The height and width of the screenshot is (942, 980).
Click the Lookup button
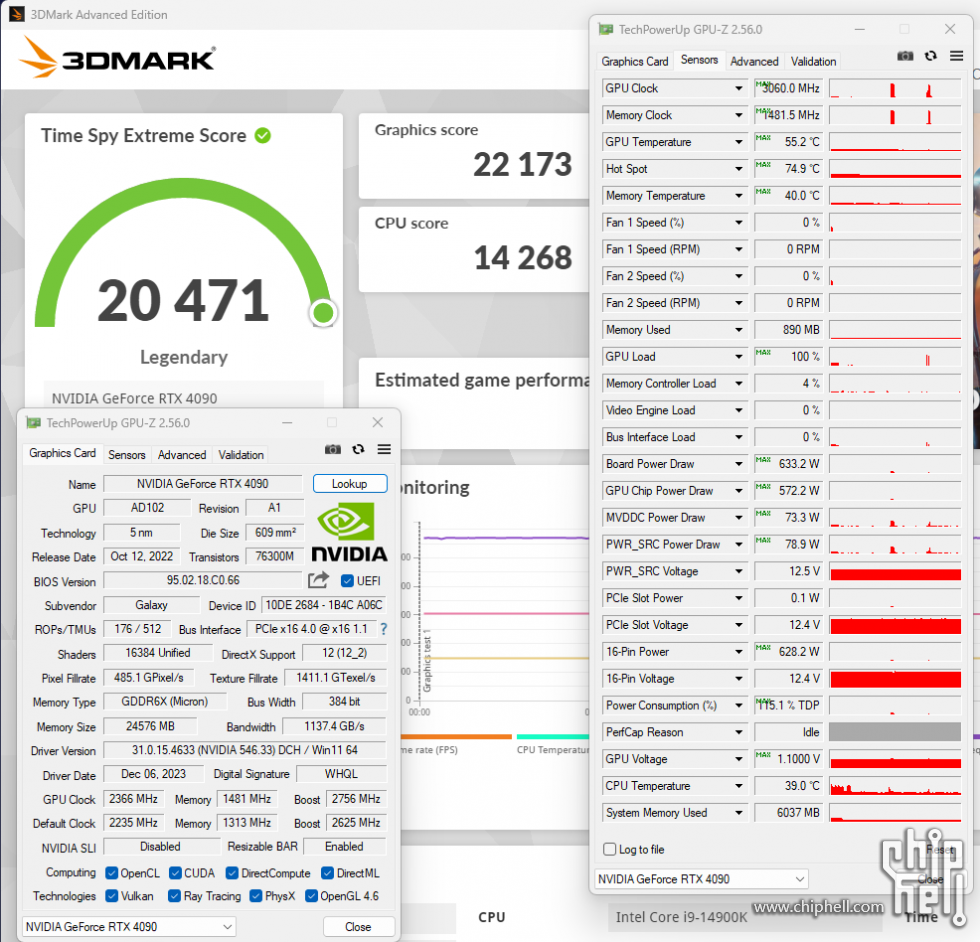tap(349, 484)
